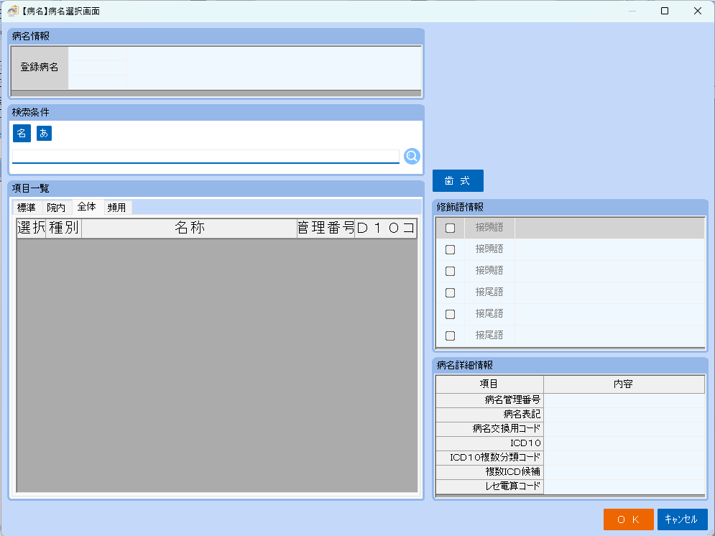
Task: Focus the disease name search field
Action: [x=206, y=156]
